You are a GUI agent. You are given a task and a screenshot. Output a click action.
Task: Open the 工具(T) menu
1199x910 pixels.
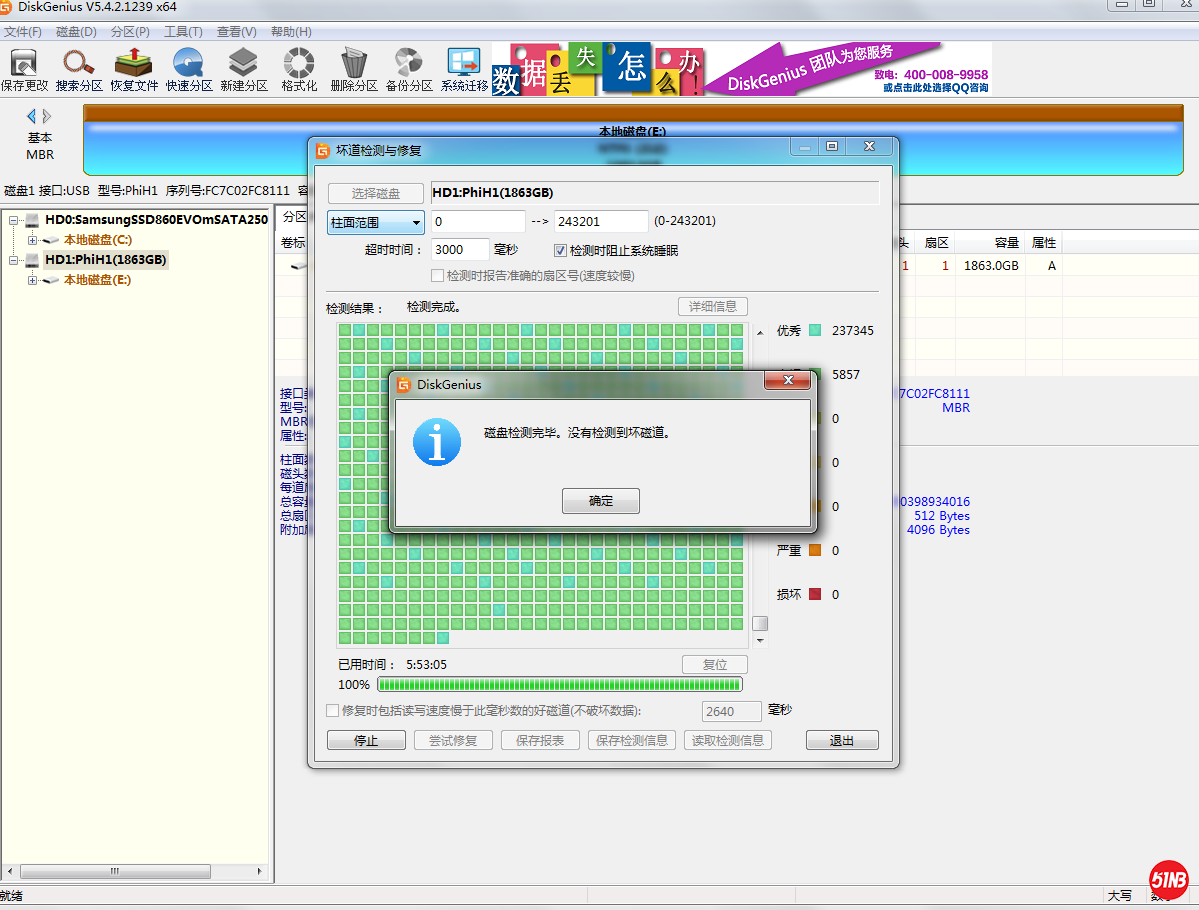(x=183, y=32)
